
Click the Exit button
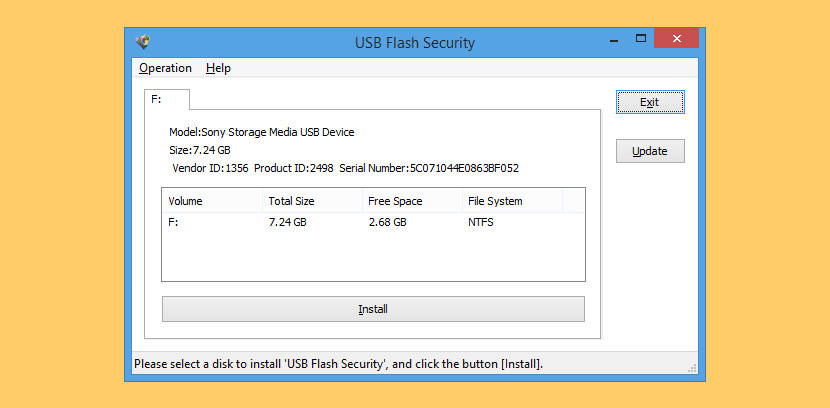click(650, 102)
